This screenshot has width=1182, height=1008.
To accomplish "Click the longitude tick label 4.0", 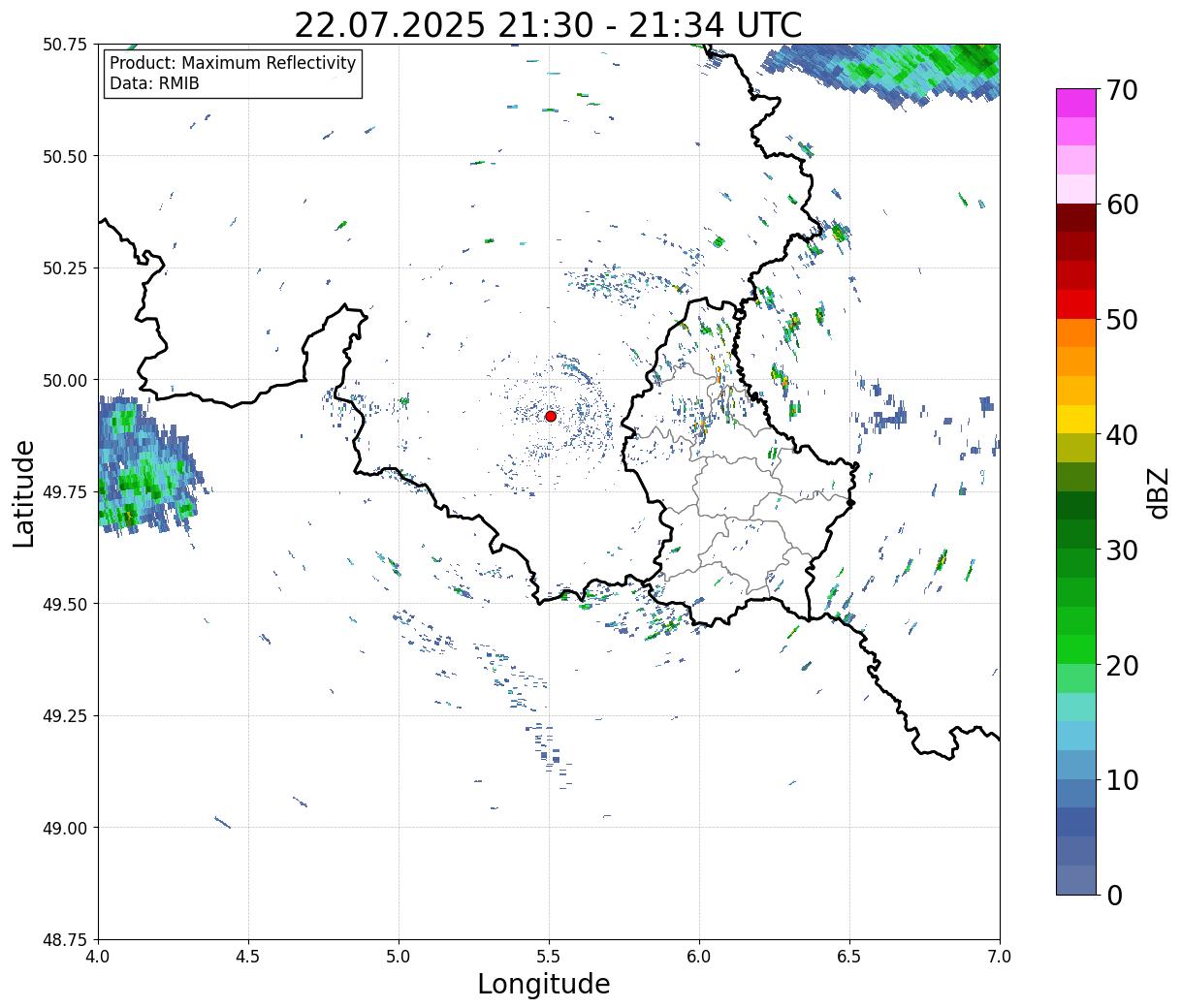I will click(98, 957).
